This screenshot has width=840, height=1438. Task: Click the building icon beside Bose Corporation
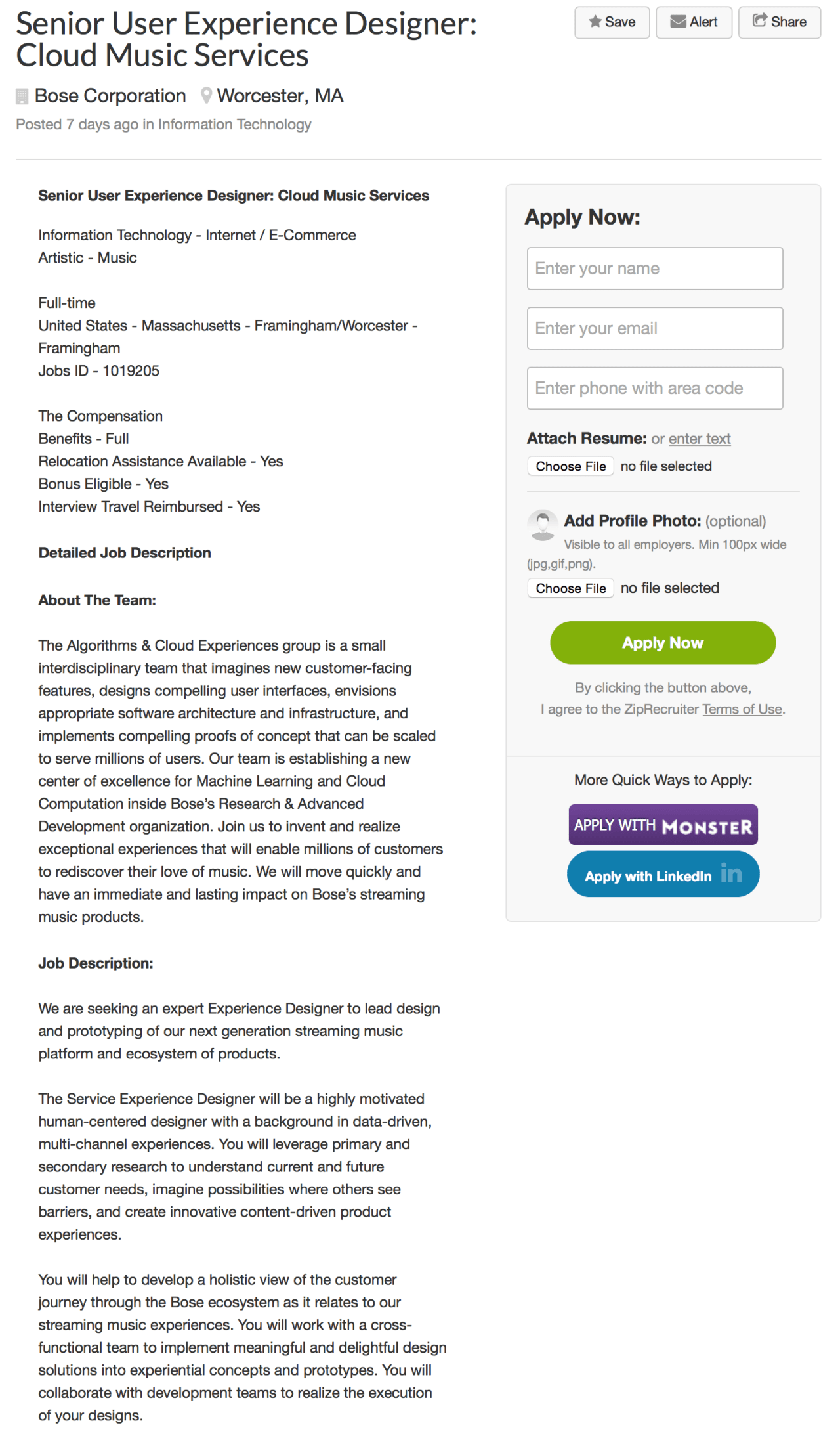pyautogui.click(x=22, y=97)
